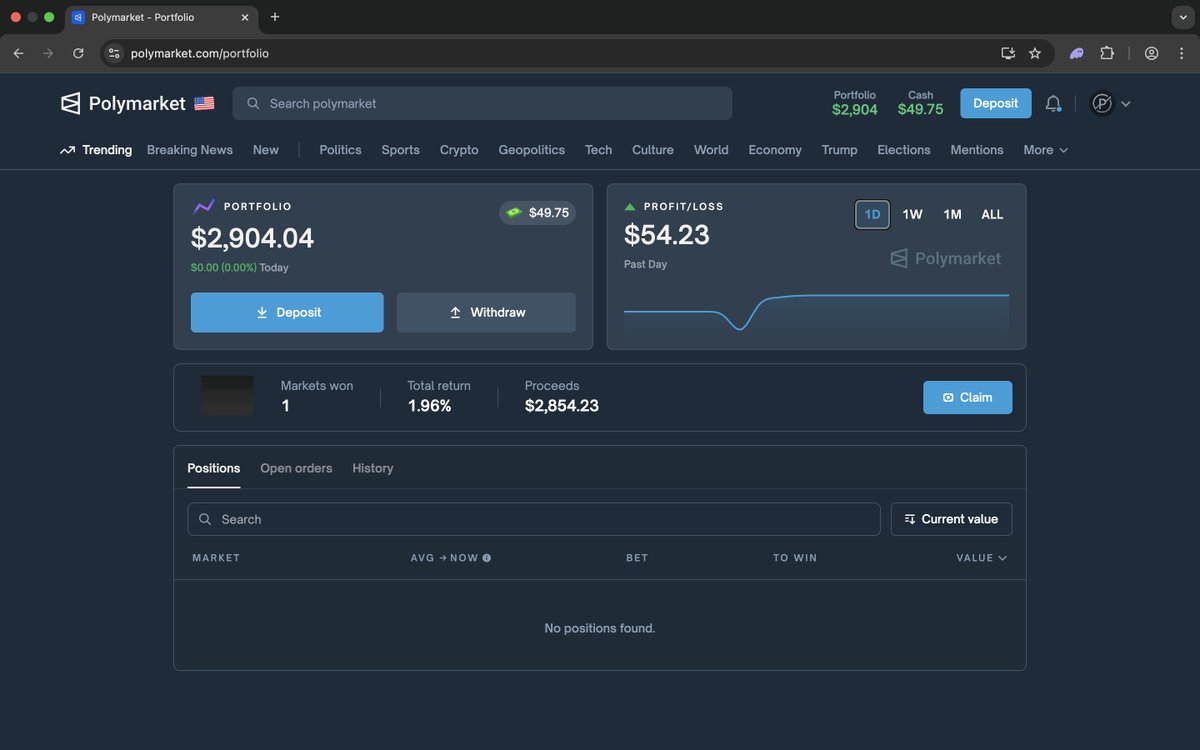1200x750 pixels.
Task: Click the blue Deposit button
Action: click(995, 103)
